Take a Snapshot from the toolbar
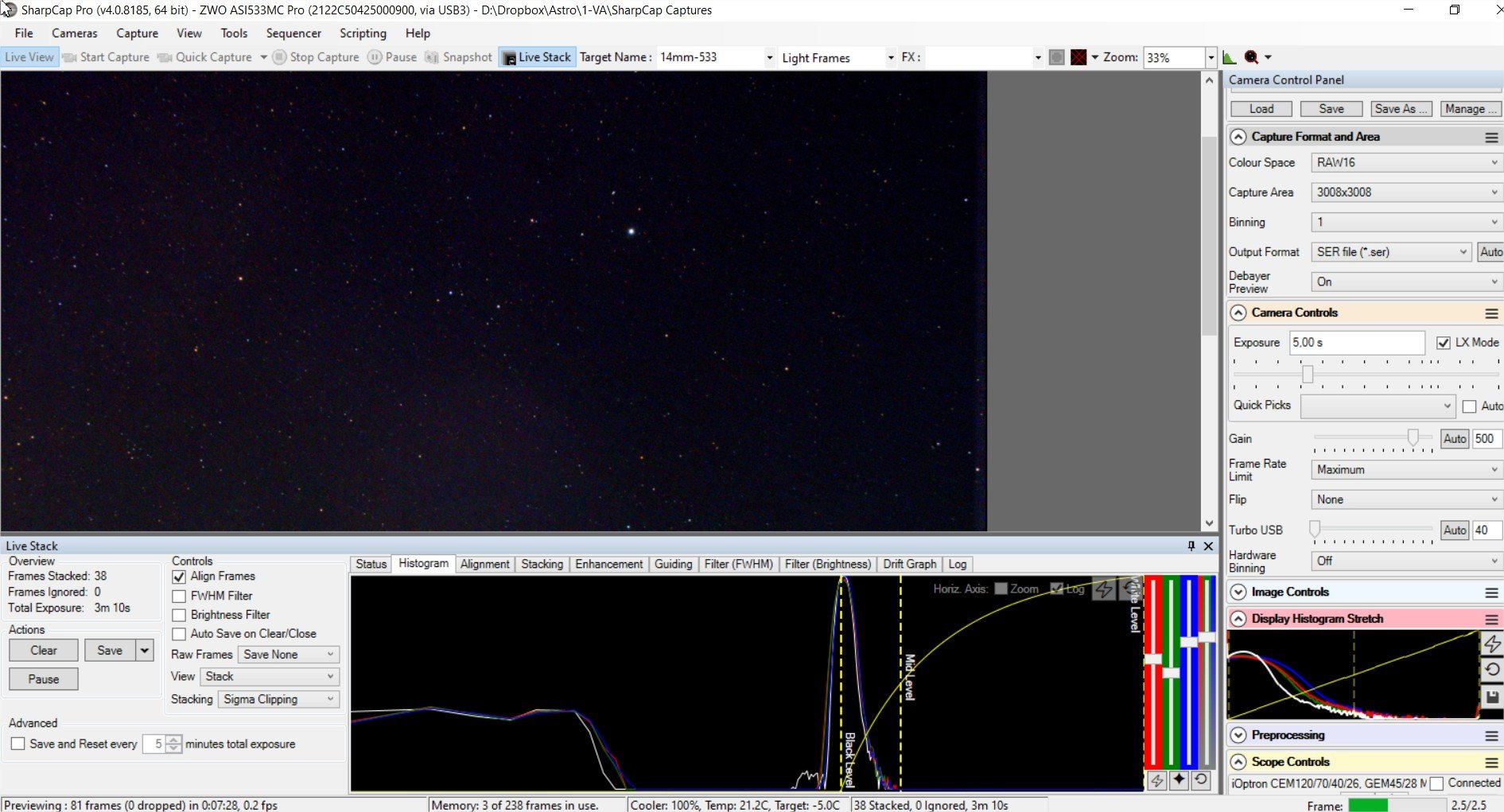 pos(460,57)
